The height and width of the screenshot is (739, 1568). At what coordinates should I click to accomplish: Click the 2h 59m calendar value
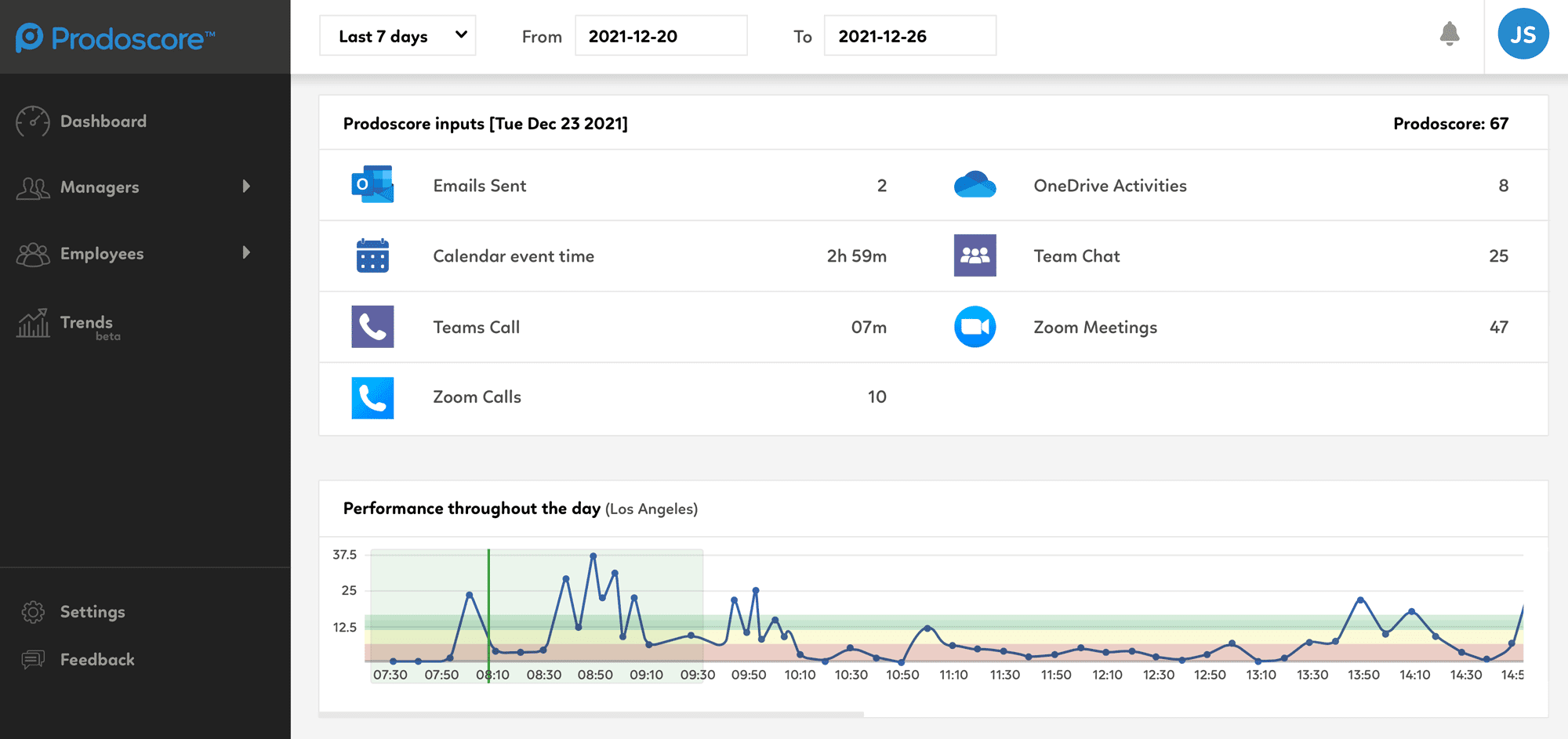pos(856,256)
